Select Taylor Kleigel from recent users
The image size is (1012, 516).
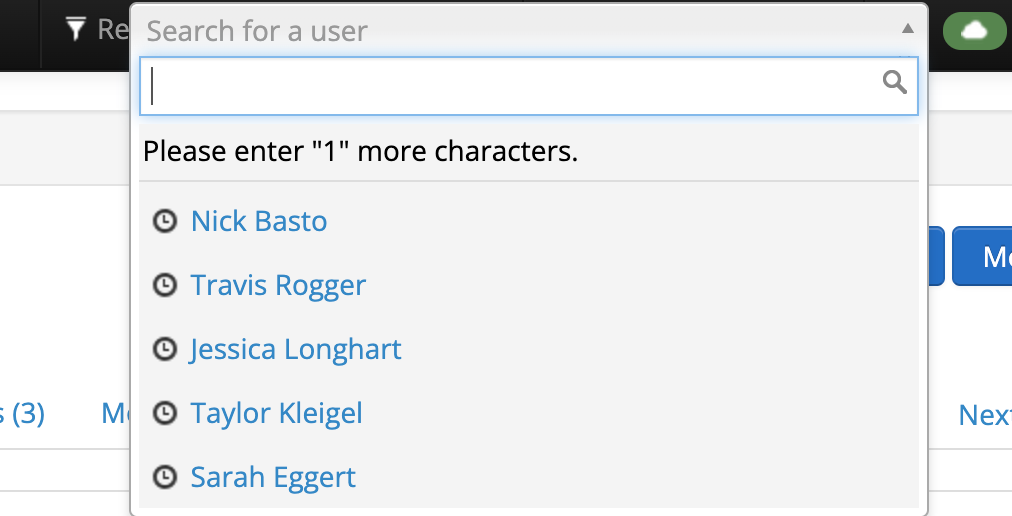point(276,413)
